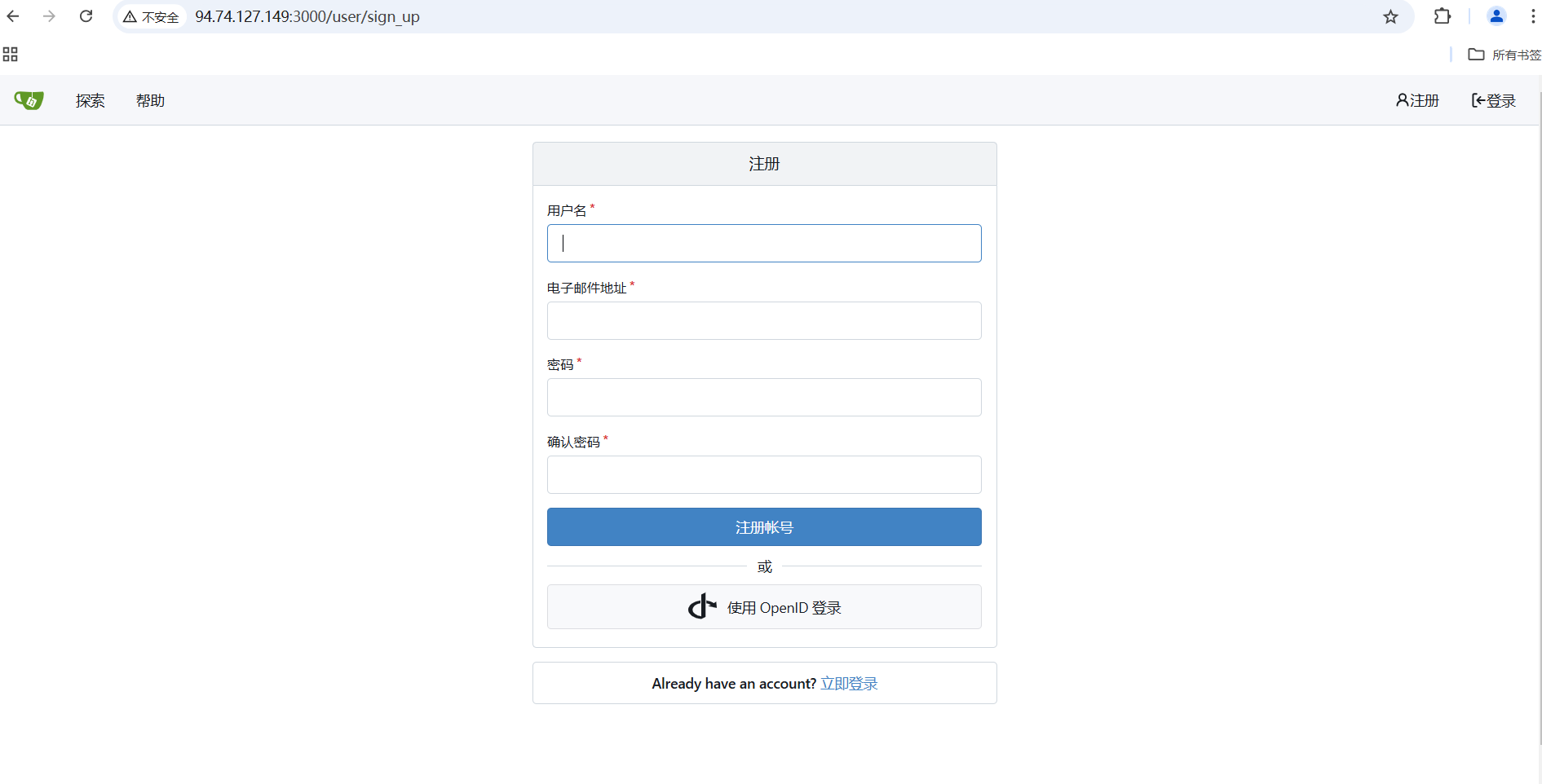Image resolution: width=1542 pixels, height=784 pixels.
Task: Follow the 立即登录 link
Action: 849,683
